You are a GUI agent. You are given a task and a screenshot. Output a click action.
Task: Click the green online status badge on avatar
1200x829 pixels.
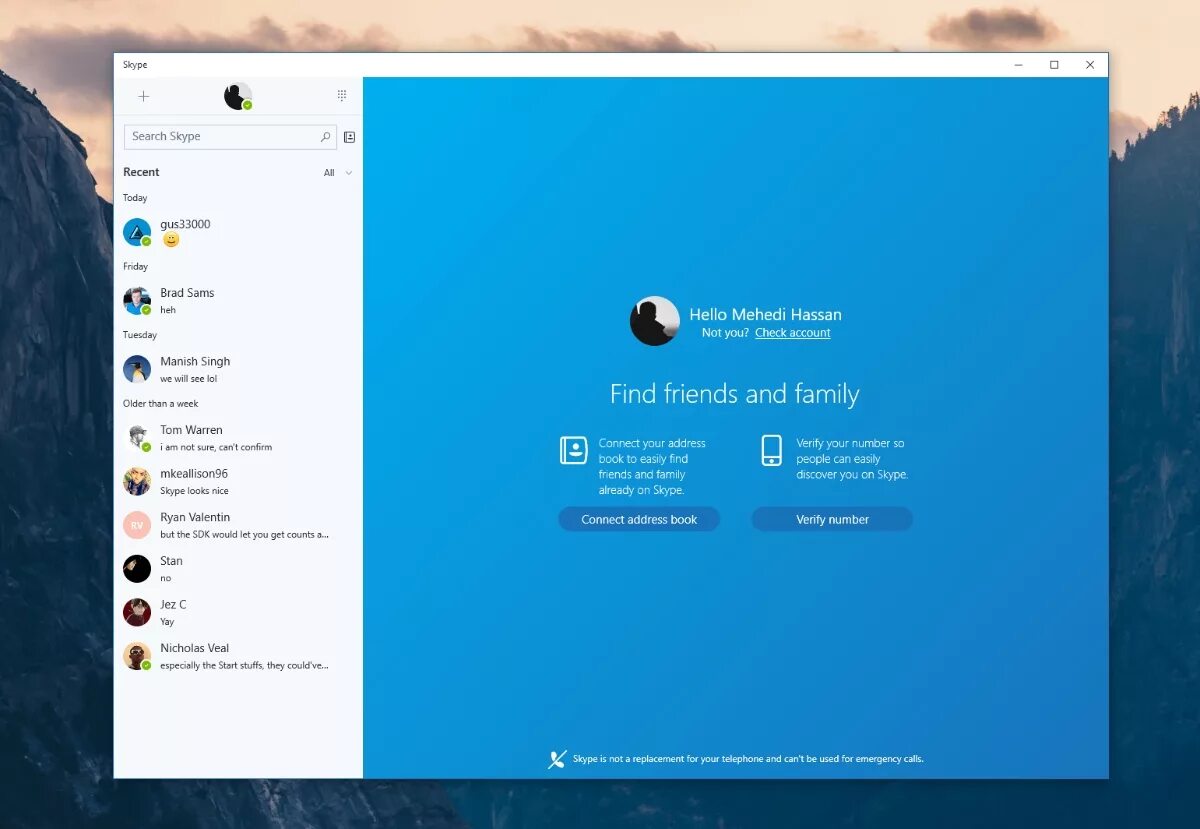click(248, 107)
